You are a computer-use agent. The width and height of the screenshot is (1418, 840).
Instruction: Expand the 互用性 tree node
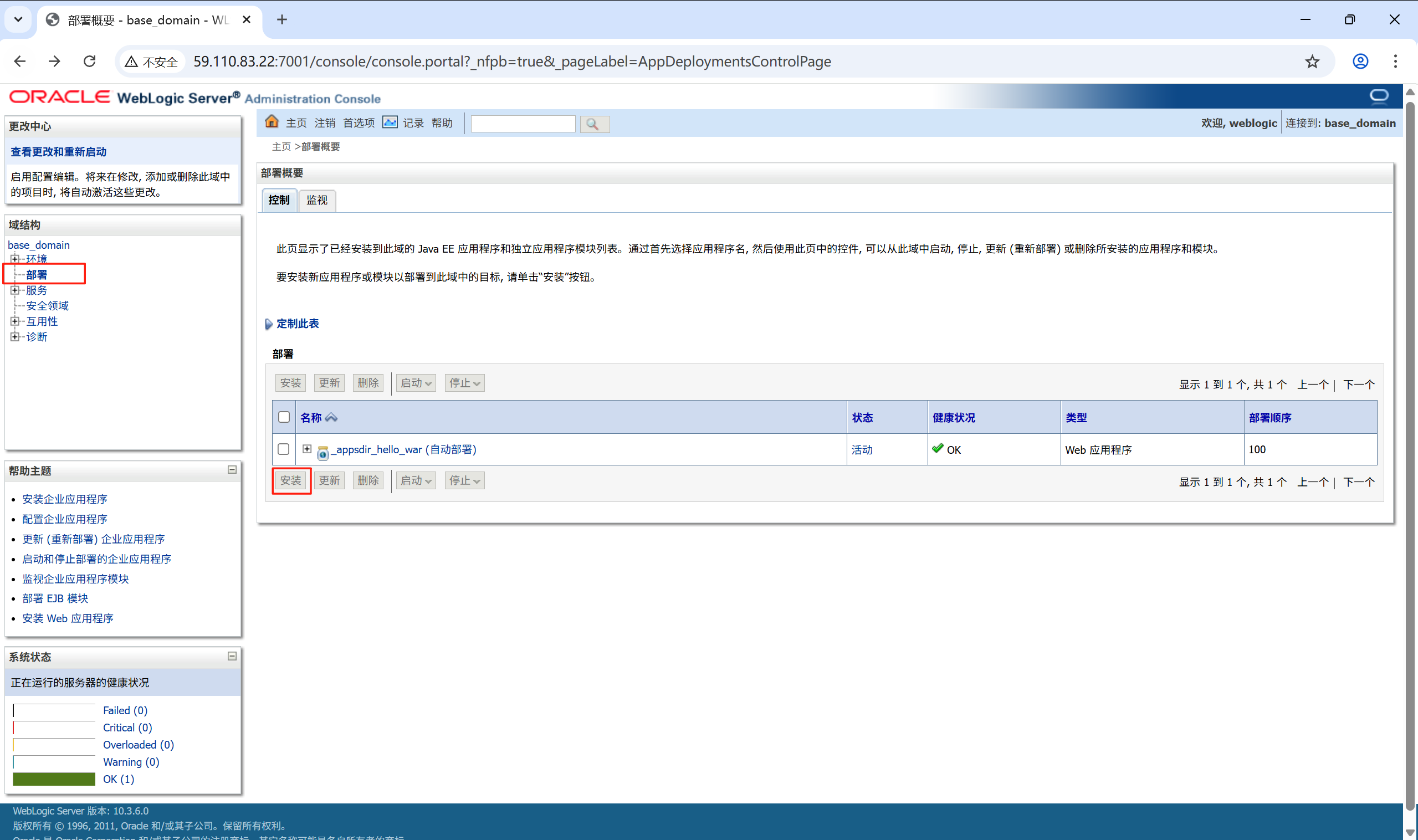point(15,321)
